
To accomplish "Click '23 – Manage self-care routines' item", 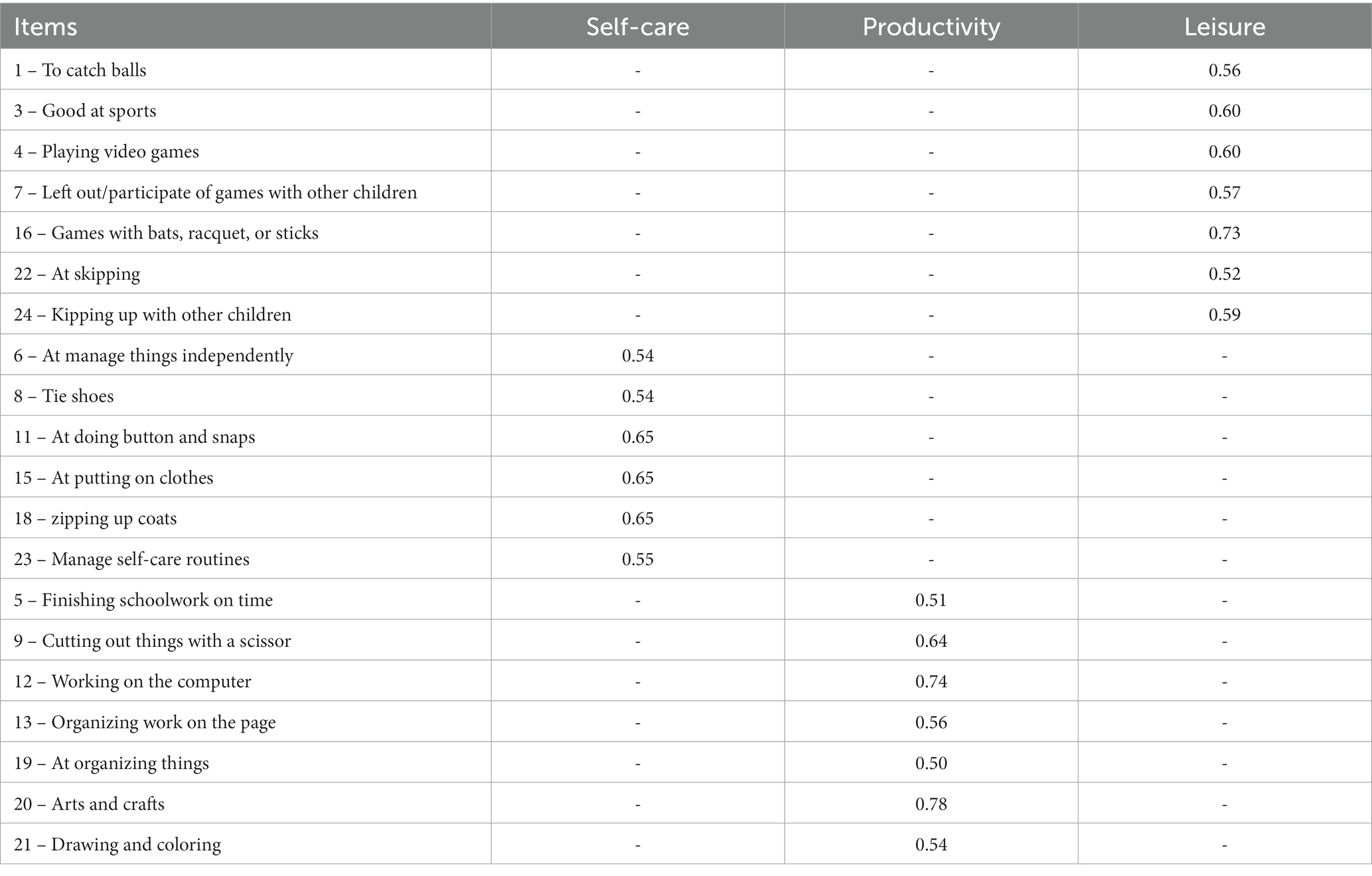I will click(131, 559).
